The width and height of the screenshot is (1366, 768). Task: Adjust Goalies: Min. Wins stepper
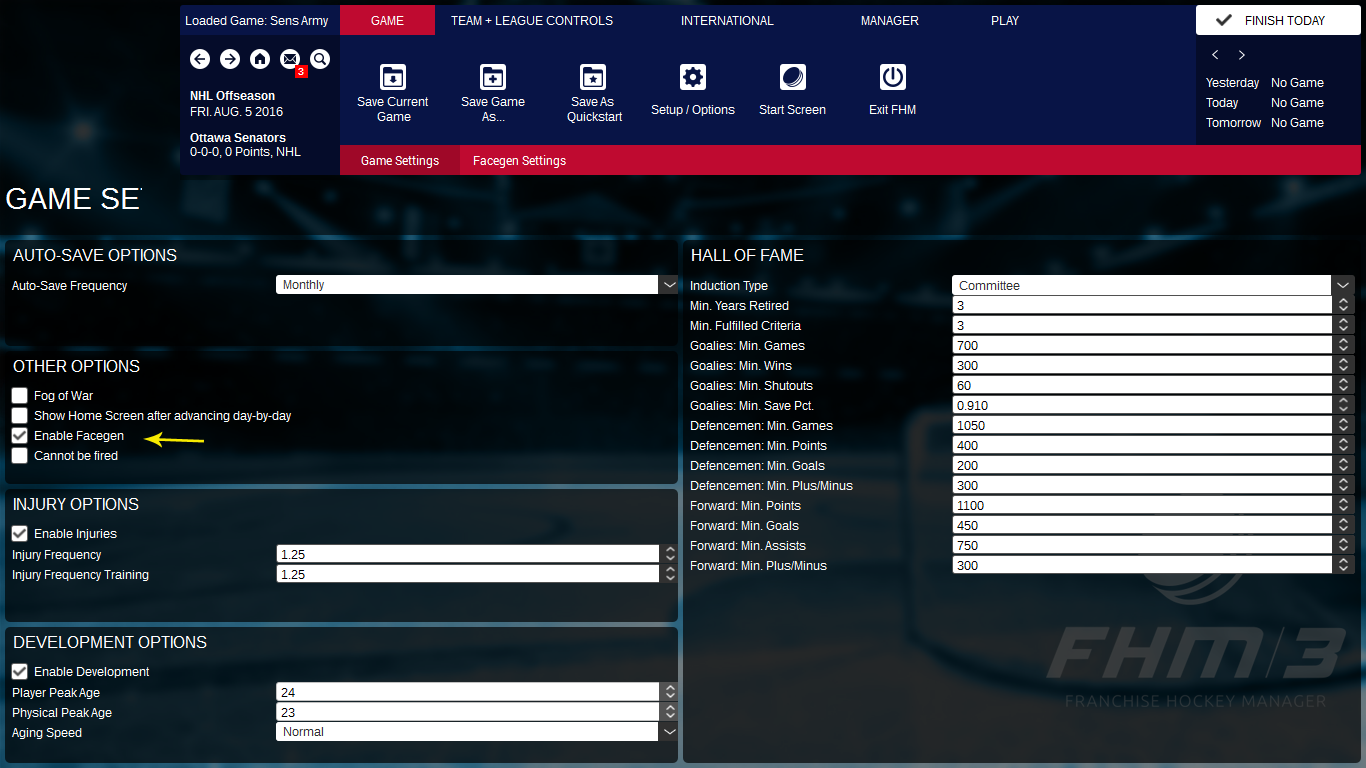pyautogui.click(x=1345, y=365)
